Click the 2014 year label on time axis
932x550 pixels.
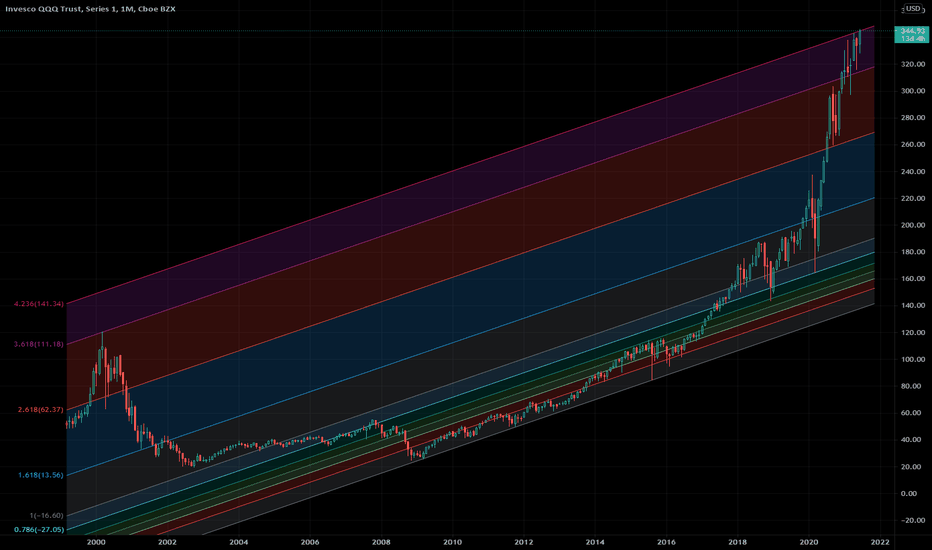(595, 542)
